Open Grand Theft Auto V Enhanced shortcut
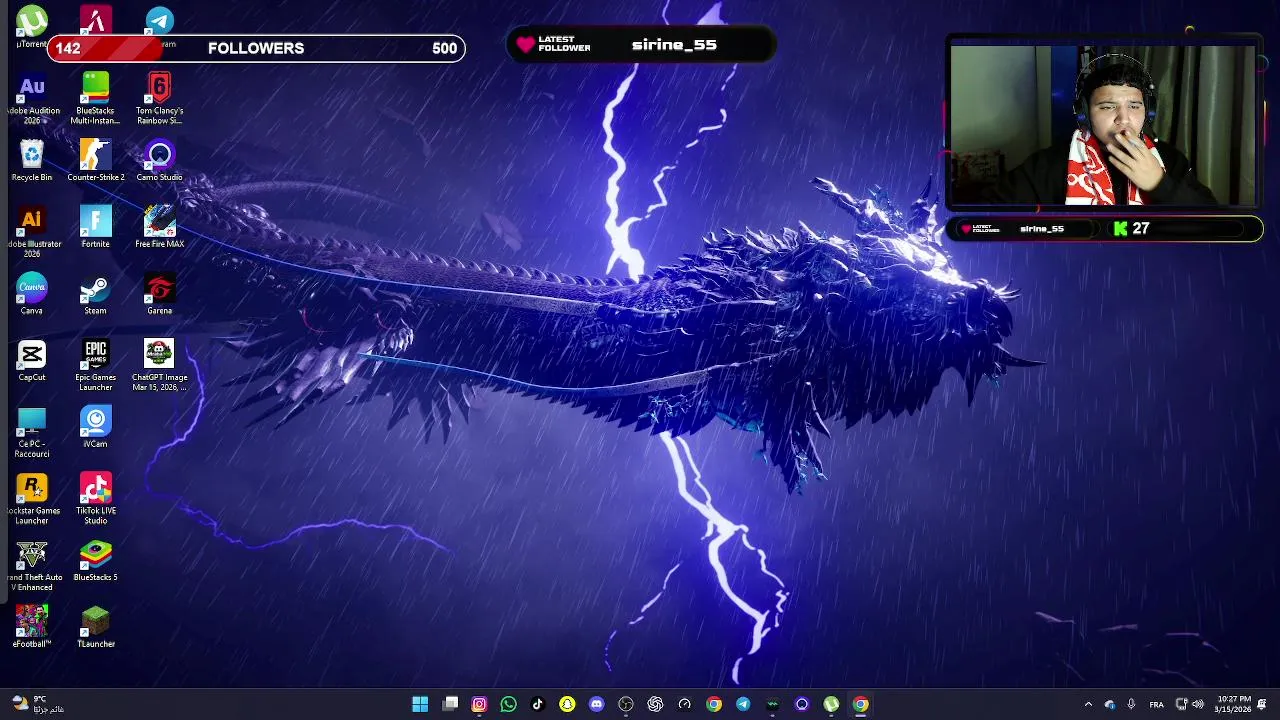This screenshot has width=1280, height=720. pos(32,567)
